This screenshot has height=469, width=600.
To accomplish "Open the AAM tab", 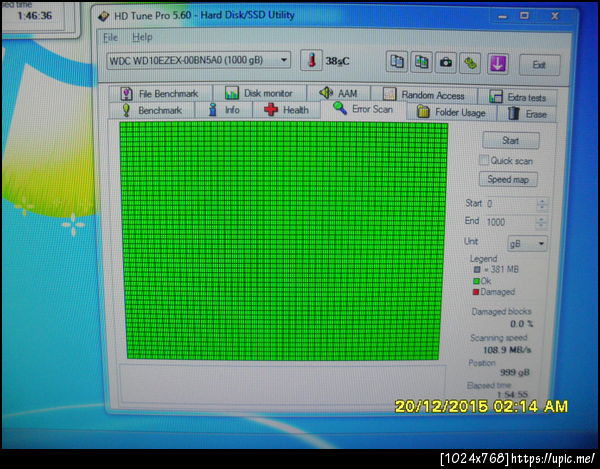I will [x=339, y=93].
